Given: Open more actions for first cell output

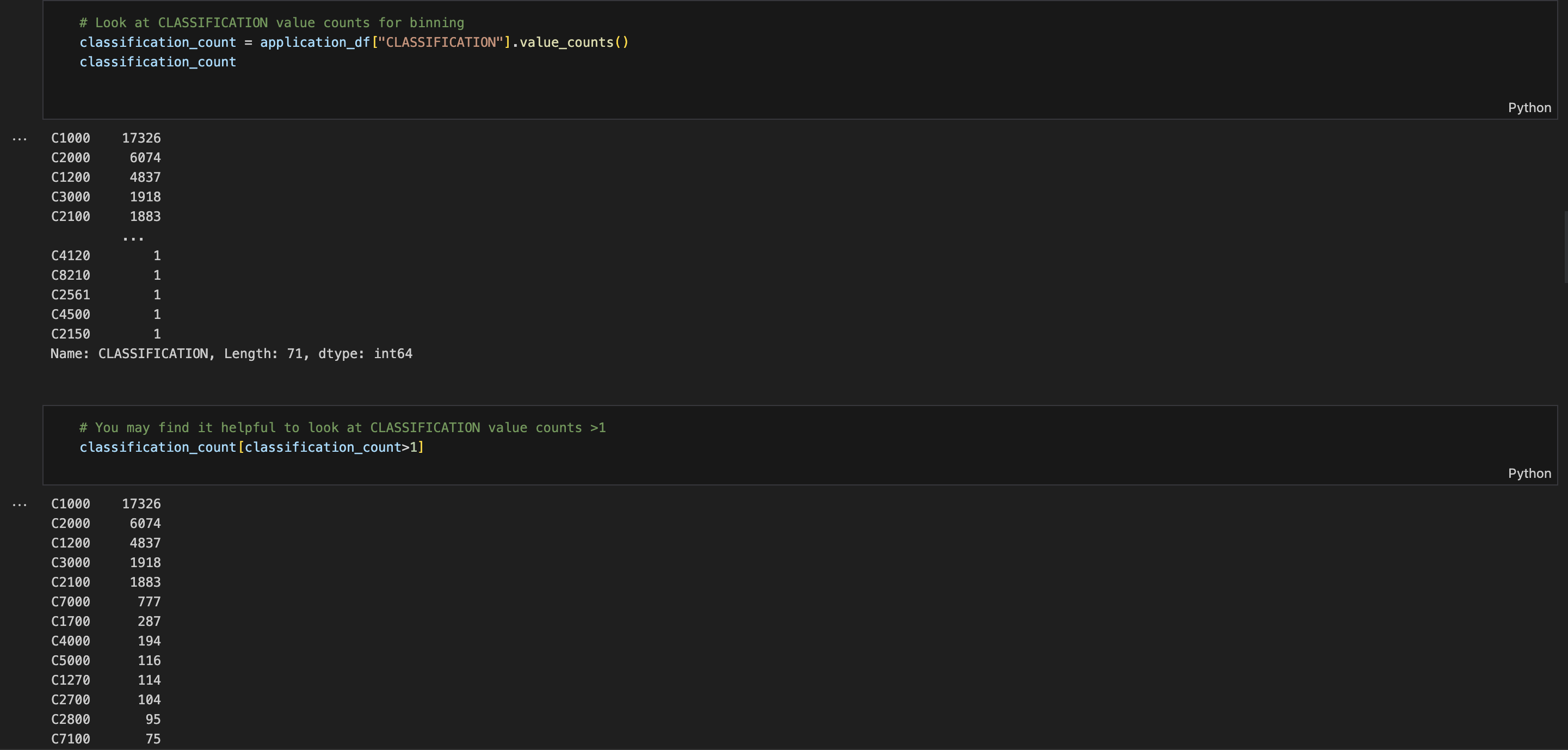Looking at the screenshot, I should click(20, 139).
